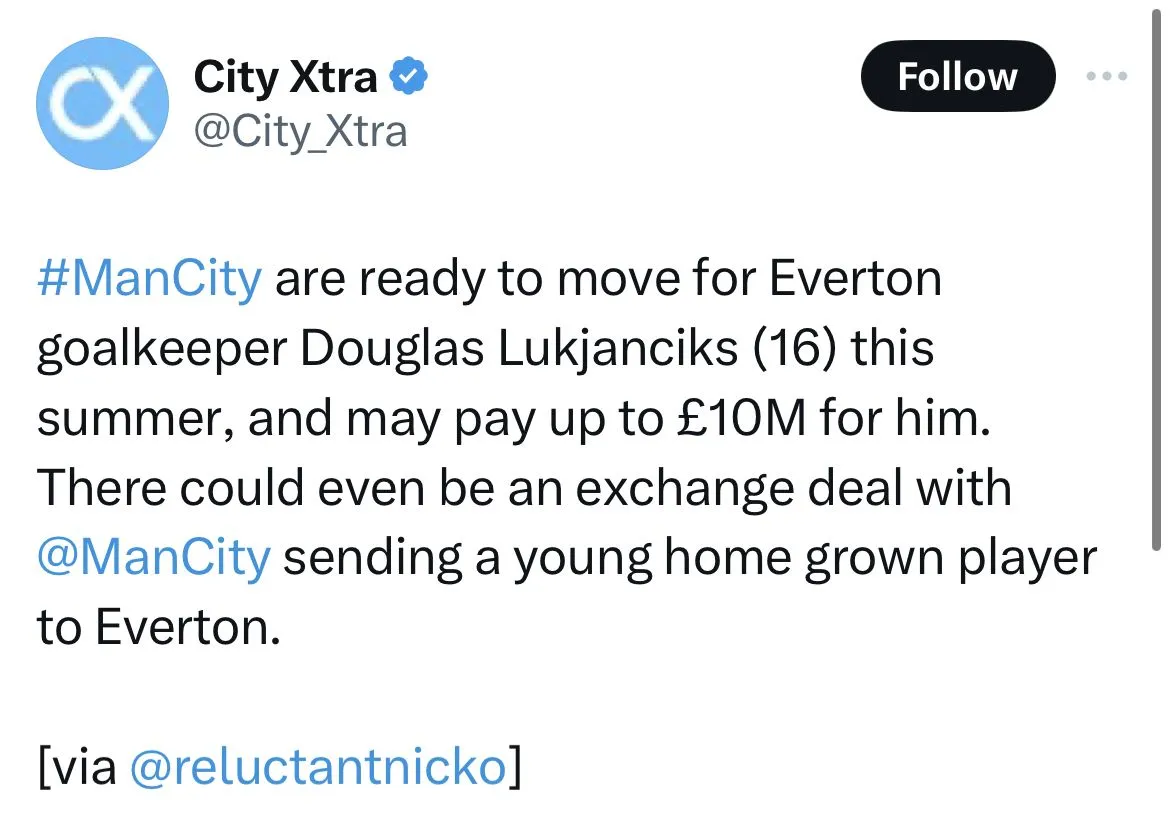Click the blue verified badge
Viewport: 1170px width, 833px height.
point(410,76)
